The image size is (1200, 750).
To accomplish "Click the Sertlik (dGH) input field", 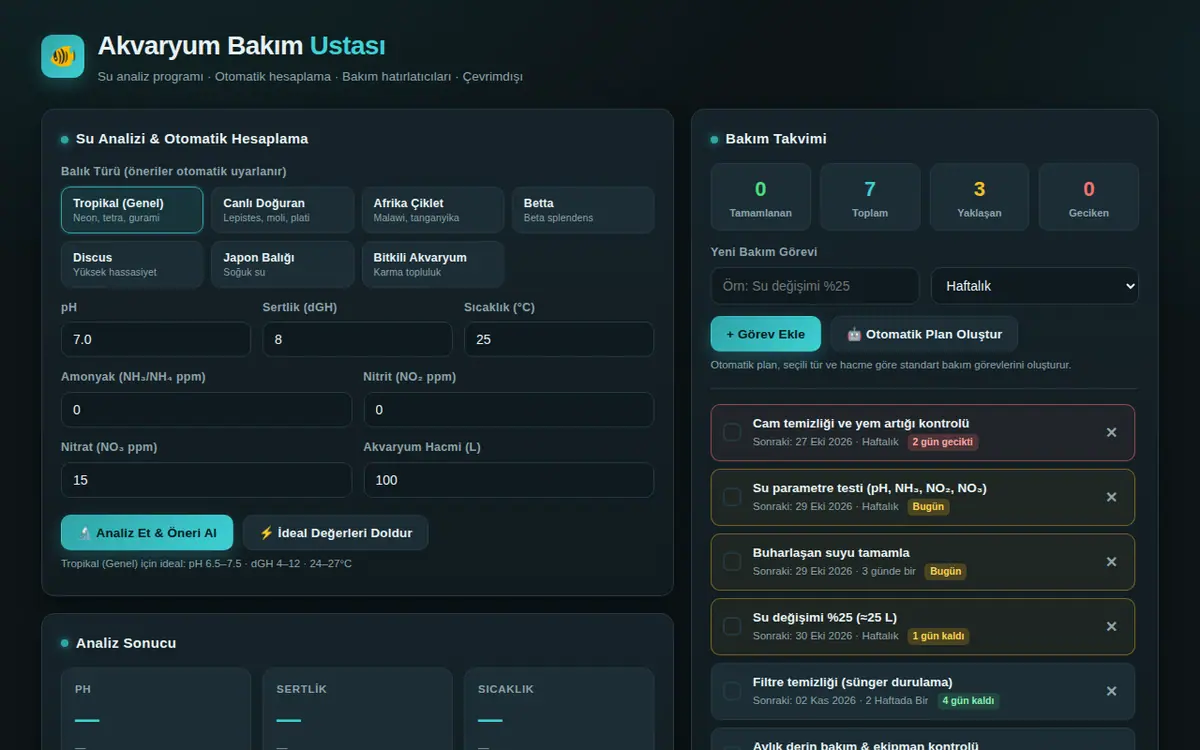I will (x=357, y=339).
